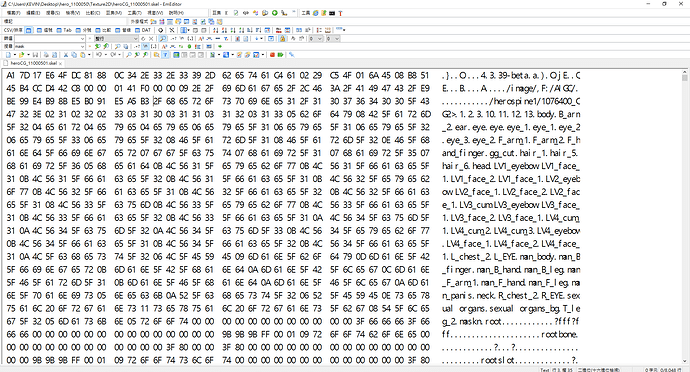Open the 整行 column selection combo box
The height and width of the screenshot is (372, 690).
point(116,38)
